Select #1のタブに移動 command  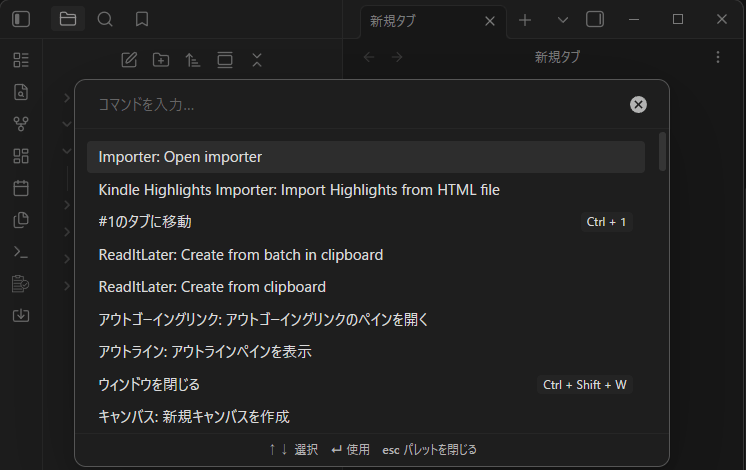[366, 222]
